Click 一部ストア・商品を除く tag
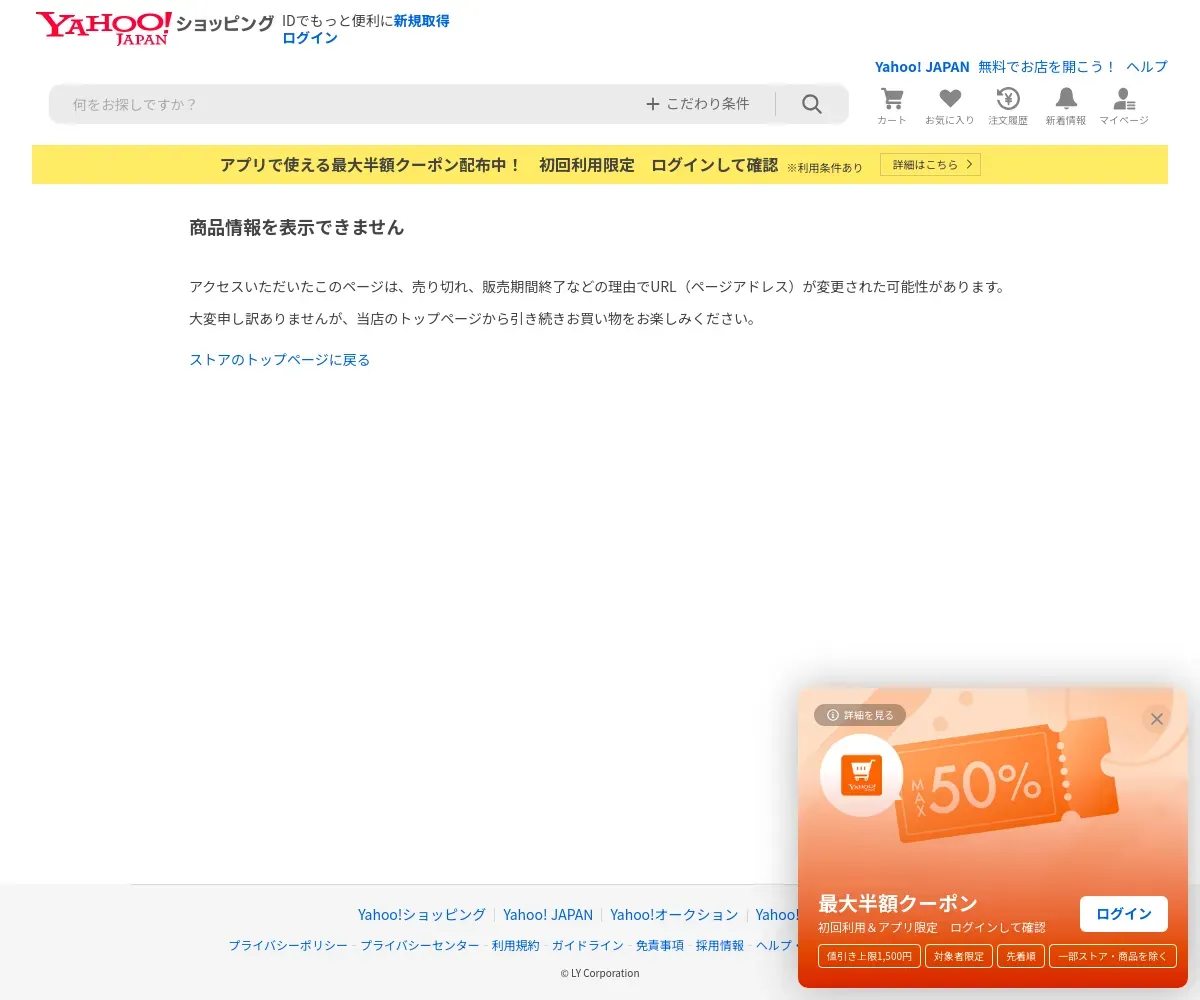This screenshot has width=1200, height=1000. [x=1113, y=956]
